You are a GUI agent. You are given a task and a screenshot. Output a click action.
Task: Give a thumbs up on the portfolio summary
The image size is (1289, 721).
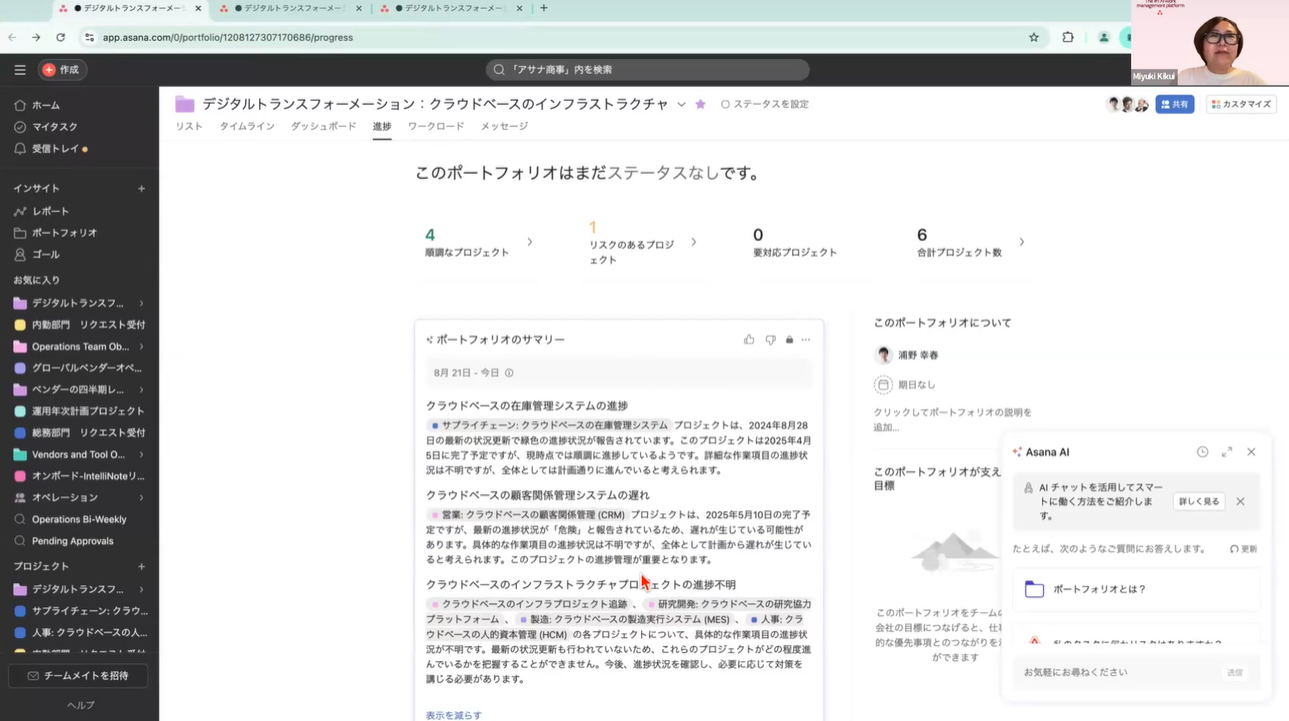point(749,339)
